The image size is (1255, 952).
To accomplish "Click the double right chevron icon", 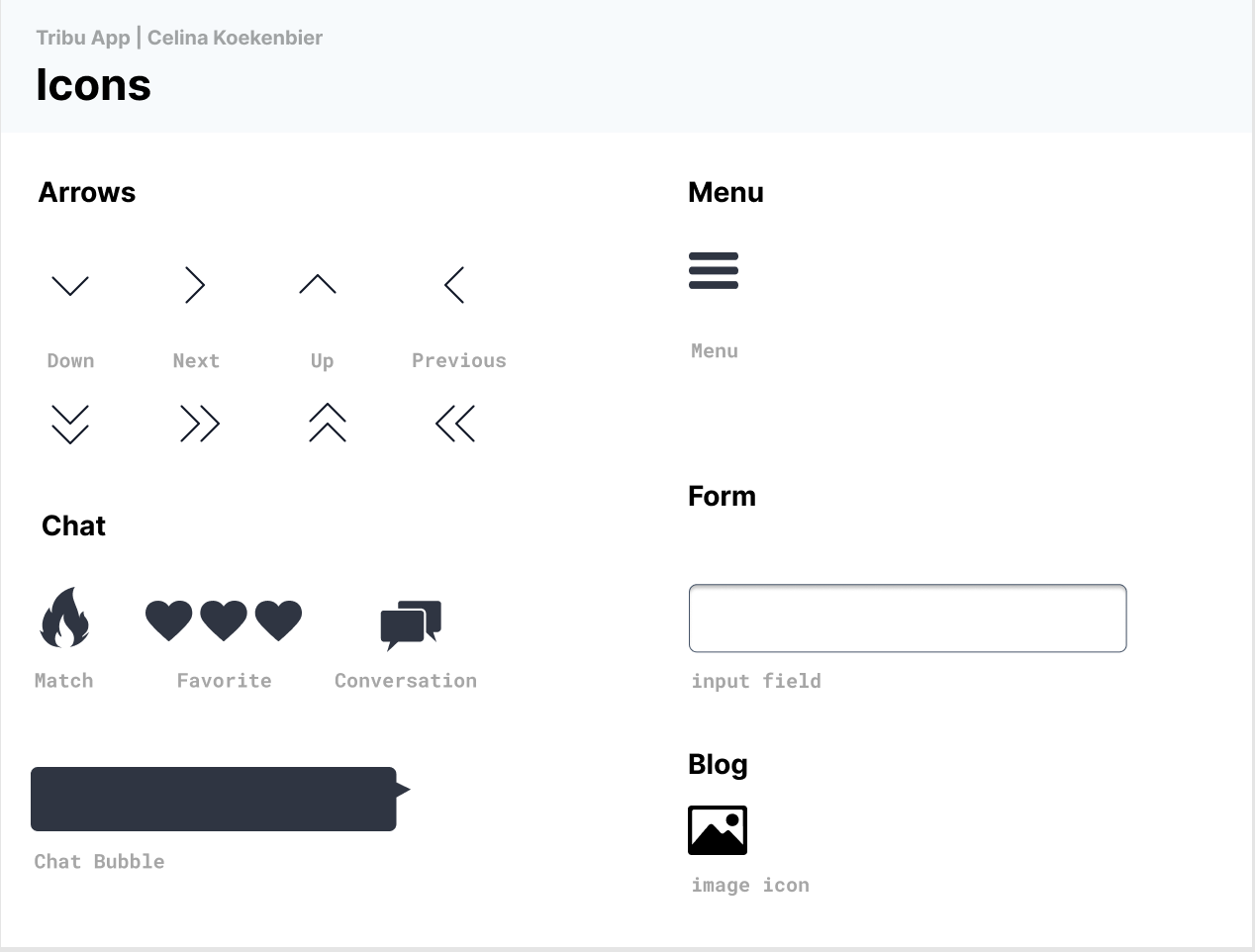I will coord(200,424).
